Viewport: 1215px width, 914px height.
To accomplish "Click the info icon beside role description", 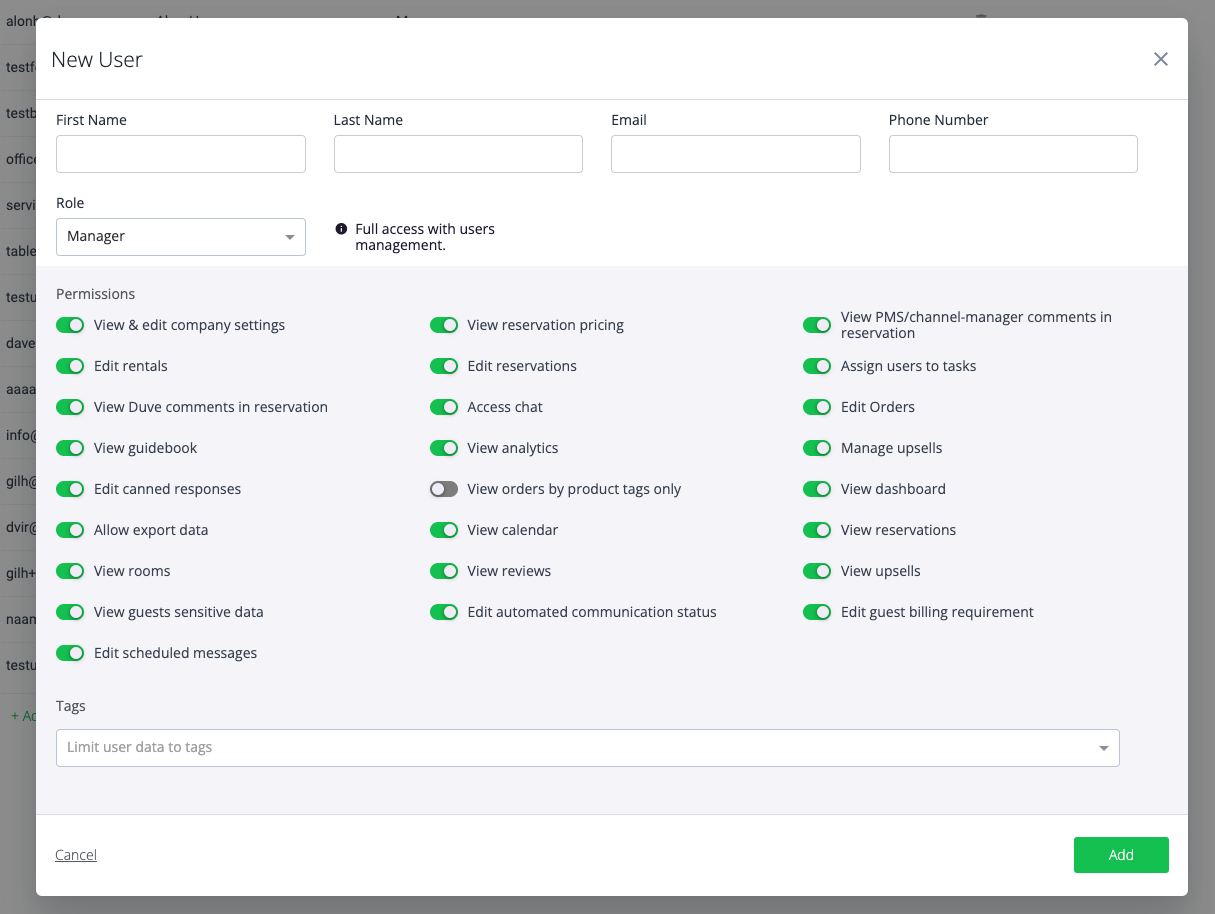I will pos(341,229).
